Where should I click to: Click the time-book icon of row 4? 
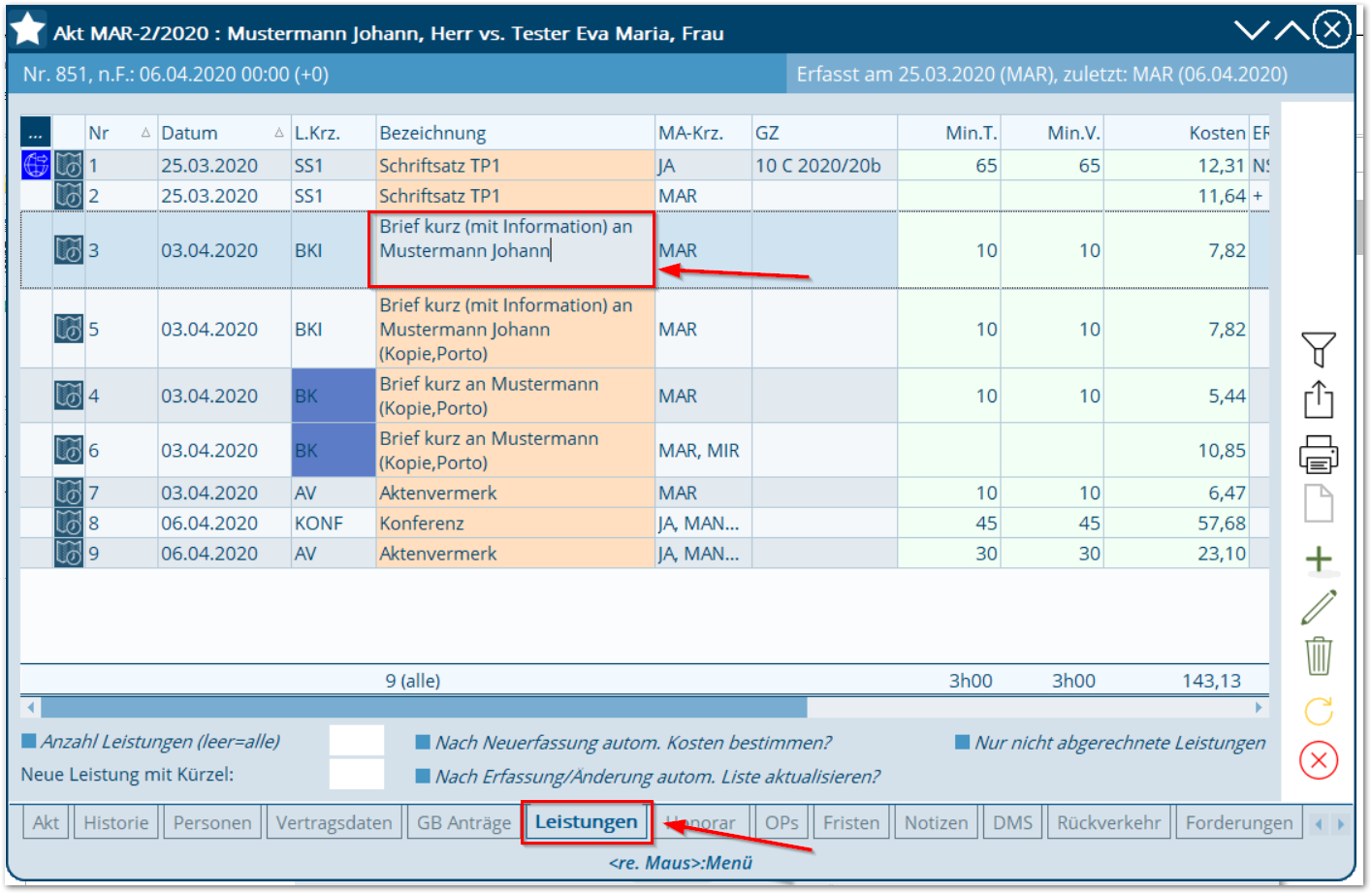click(69, 396)
